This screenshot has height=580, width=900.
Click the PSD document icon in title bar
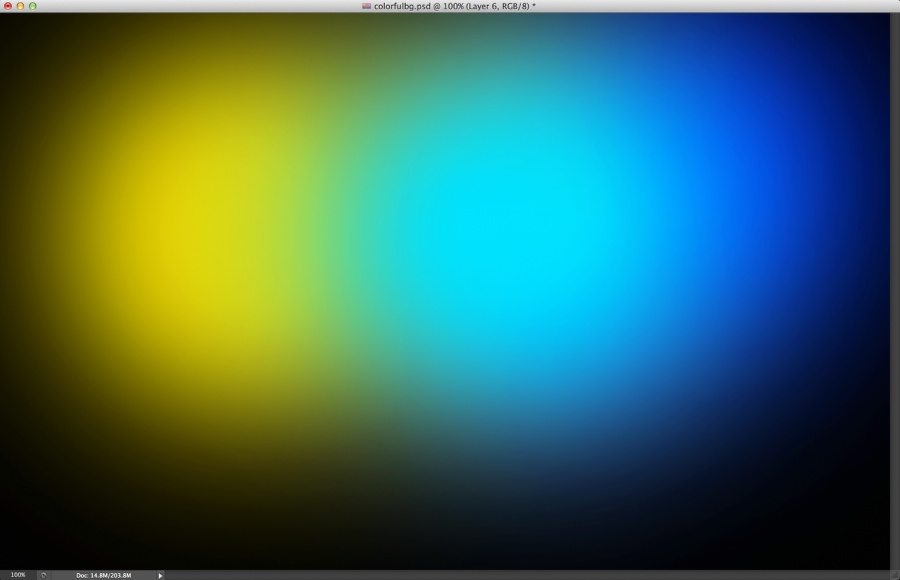tap(366, 6)
